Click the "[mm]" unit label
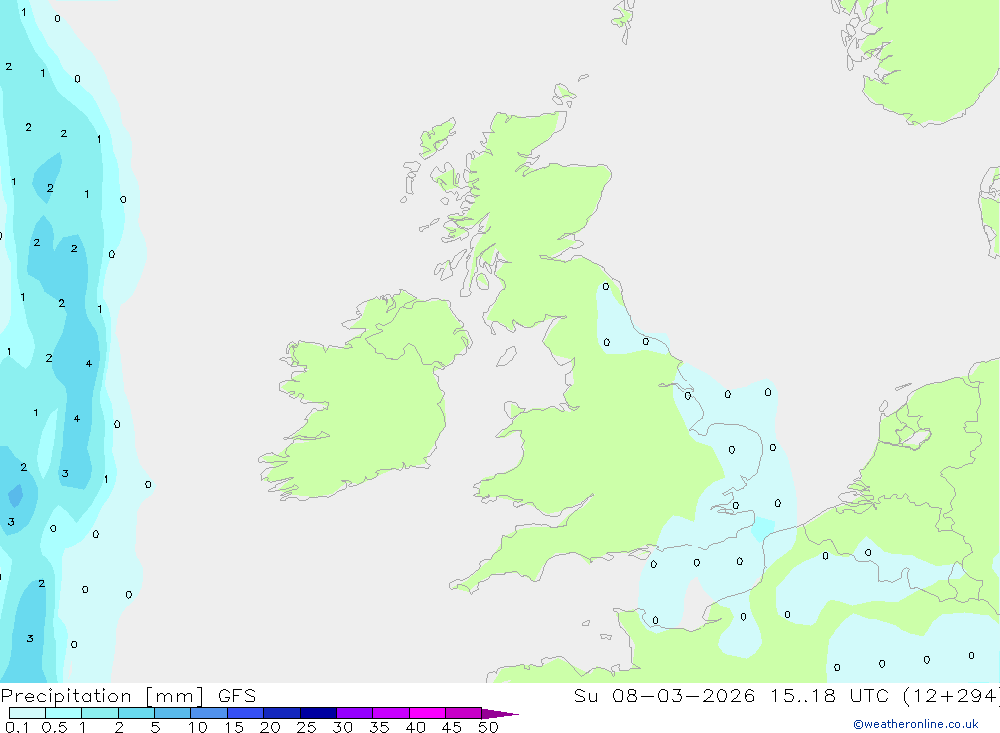Image resolution: width=1000 pixels, height=733 pixels. [x=175, y=696]
